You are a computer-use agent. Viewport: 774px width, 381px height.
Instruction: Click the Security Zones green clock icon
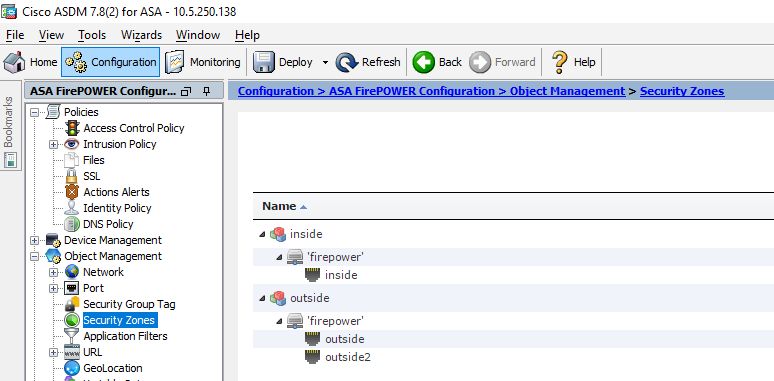(x=72, y=320)
